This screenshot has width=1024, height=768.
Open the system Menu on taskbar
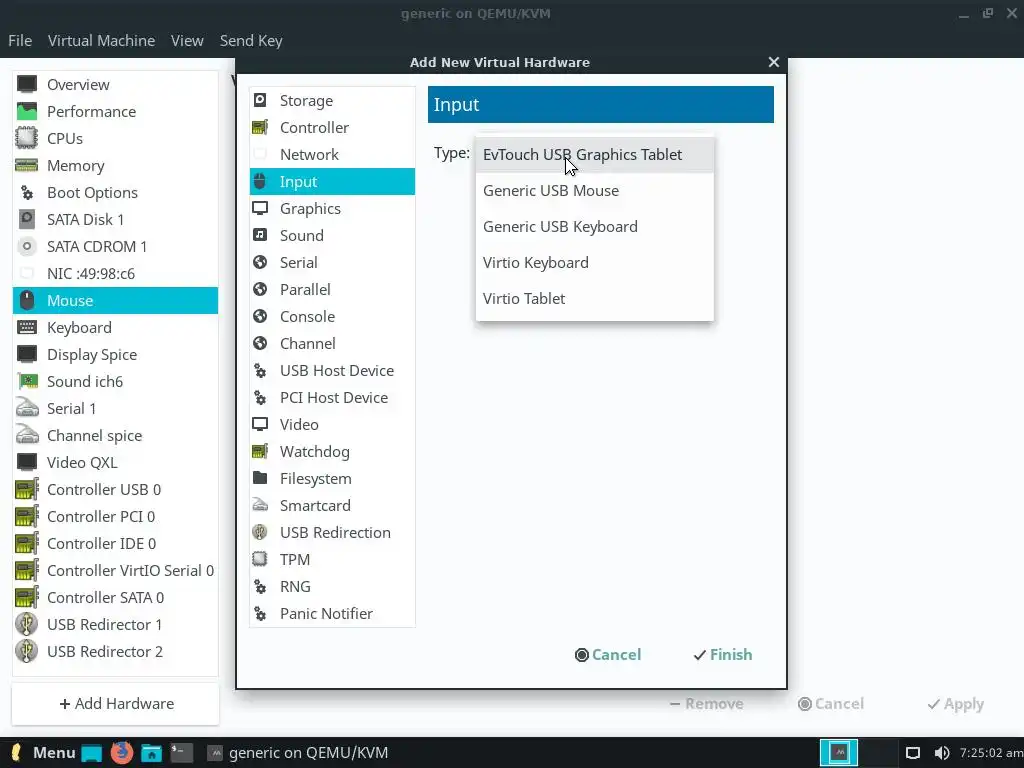[x=43, y=752]
